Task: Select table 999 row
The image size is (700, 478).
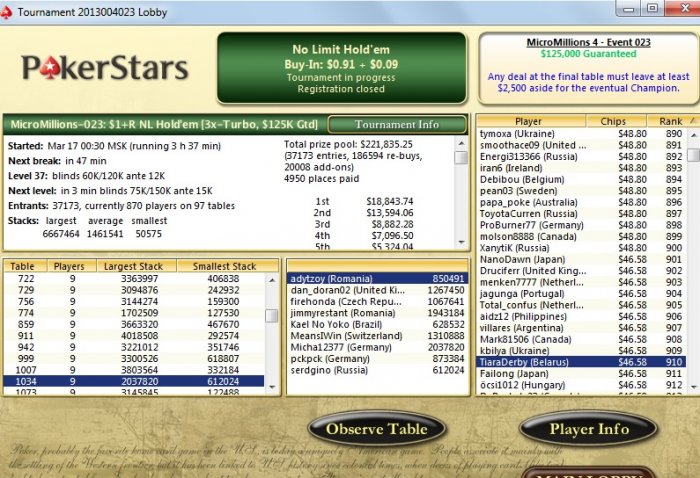Action: (134, 358)
